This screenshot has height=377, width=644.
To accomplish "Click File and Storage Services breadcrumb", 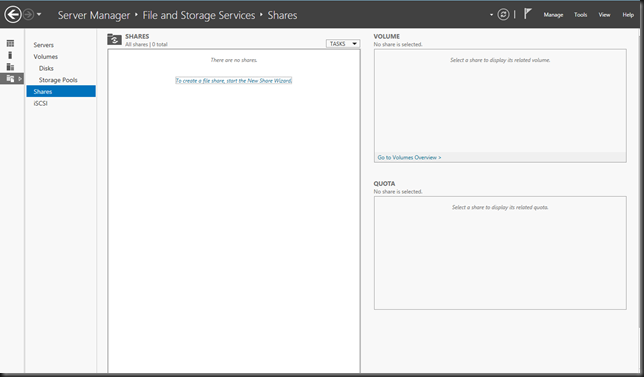I will (x=199, y=15).
